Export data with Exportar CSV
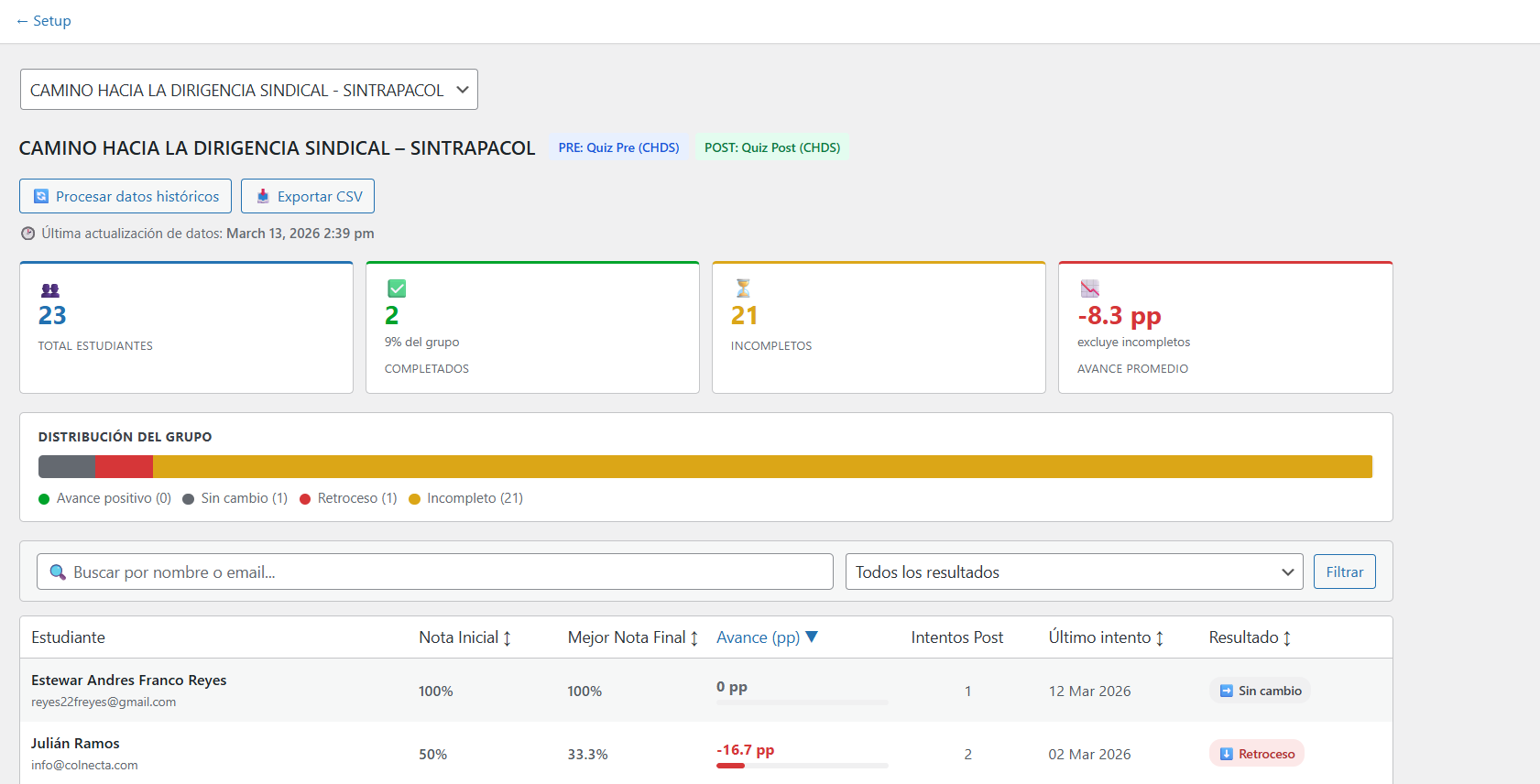Screen dimensions: 1540x784 click(x=308, y=196)
